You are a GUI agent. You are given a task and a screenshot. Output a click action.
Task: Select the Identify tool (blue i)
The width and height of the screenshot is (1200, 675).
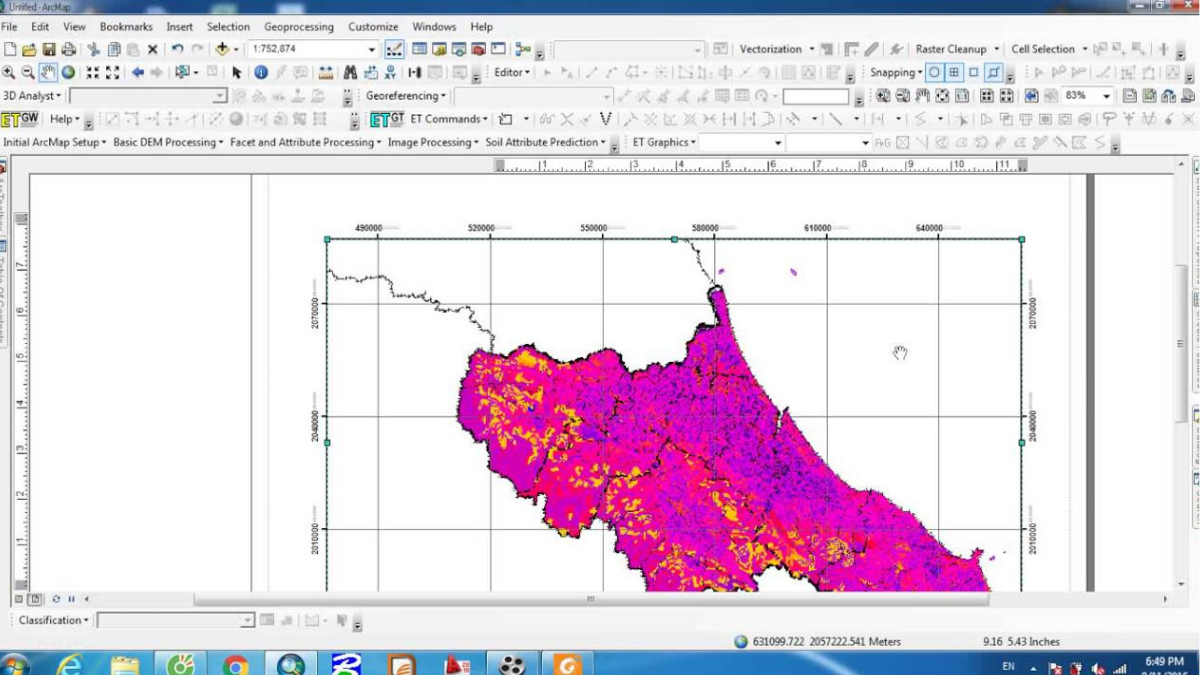[x=260, y=72]
